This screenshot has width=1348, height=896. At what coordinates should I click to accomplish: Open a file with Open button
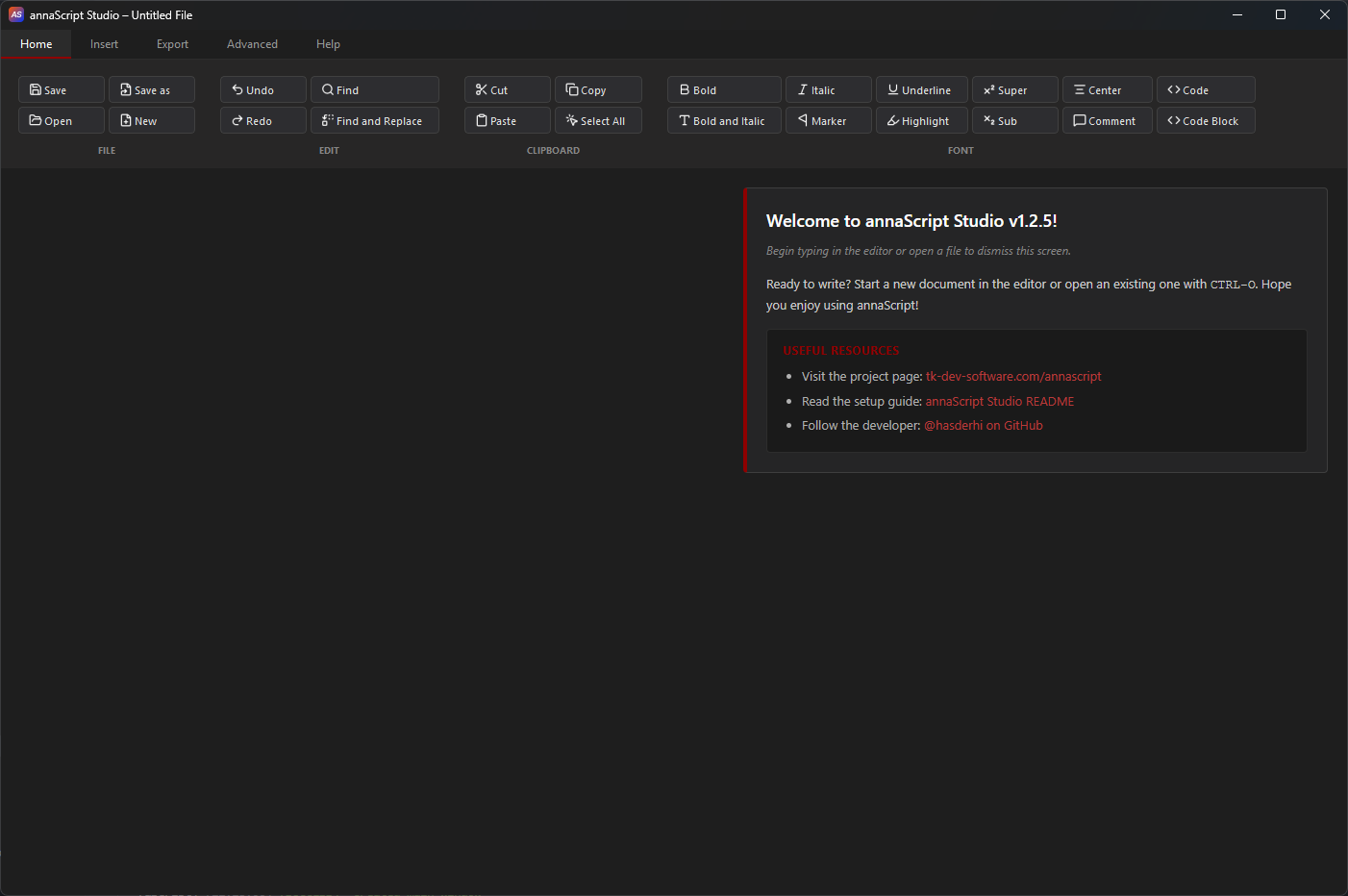62,120
